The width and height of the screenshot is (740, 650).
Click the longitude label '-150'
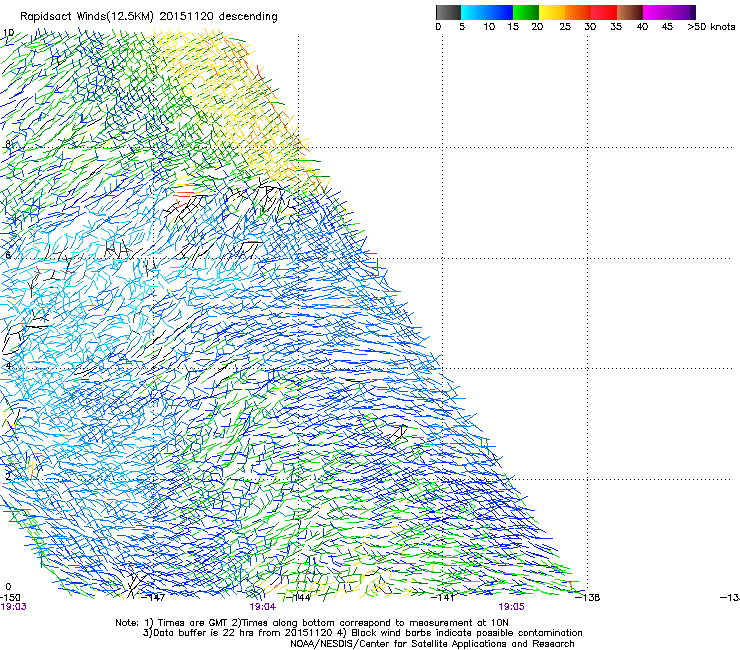[x=10, y=598]
